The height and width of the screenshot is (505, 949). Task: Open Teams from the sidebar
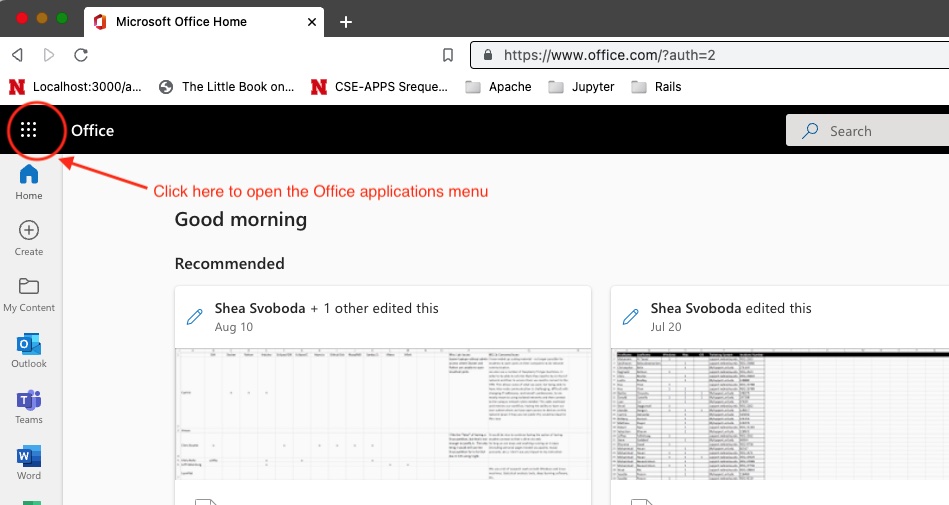pos(29,406)
